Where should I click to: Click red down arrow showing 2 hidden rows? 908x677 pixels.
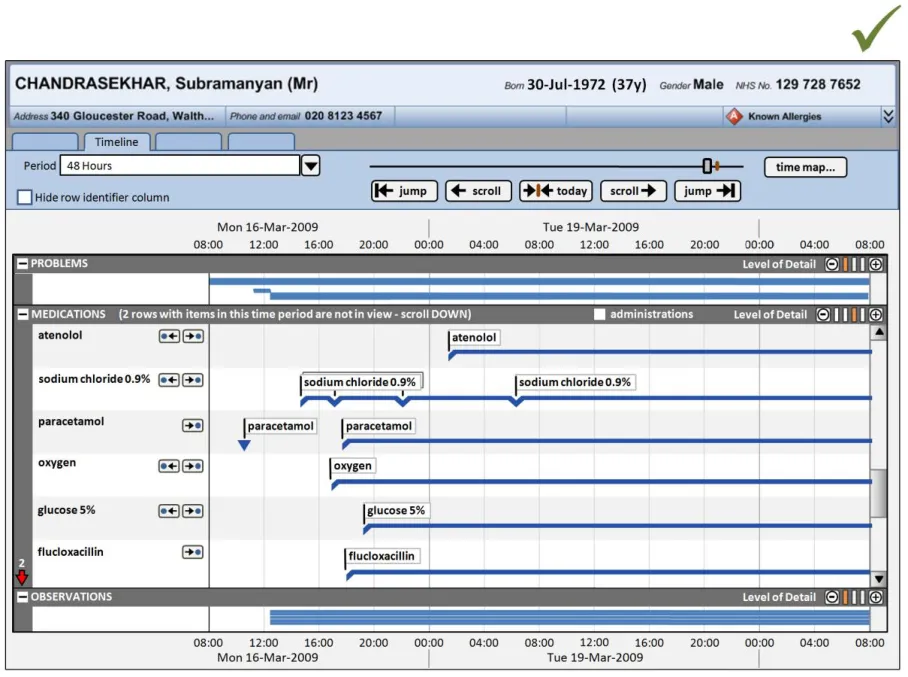(x=22, y=578)
